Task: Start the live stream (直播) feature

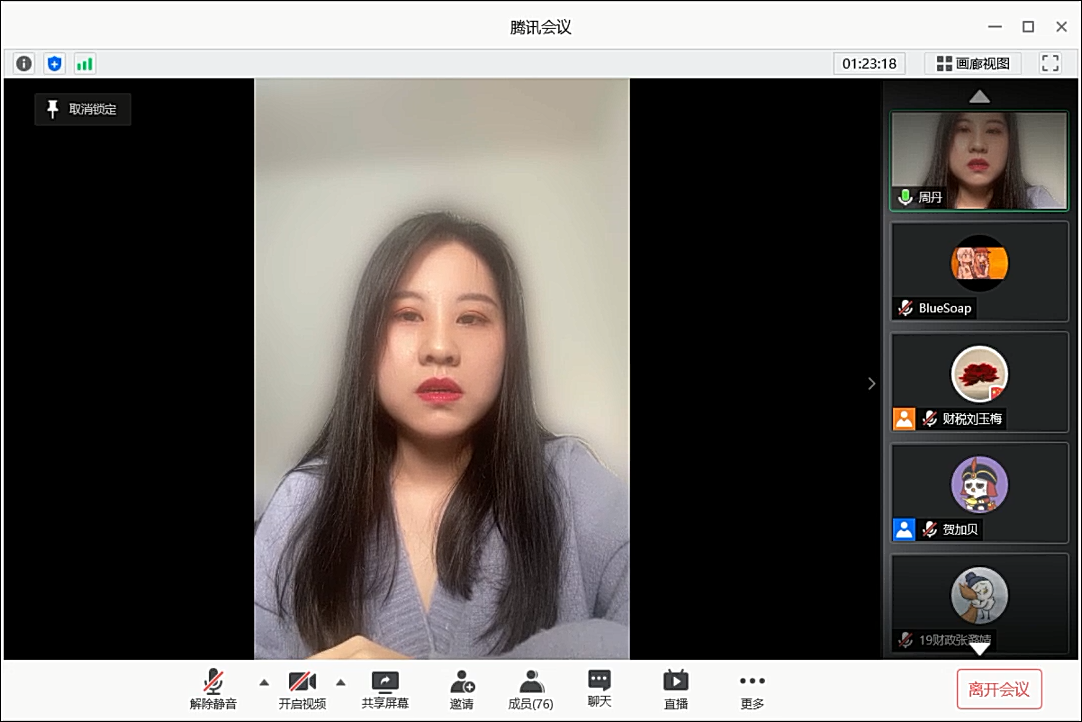Action: tap(676, 690)
